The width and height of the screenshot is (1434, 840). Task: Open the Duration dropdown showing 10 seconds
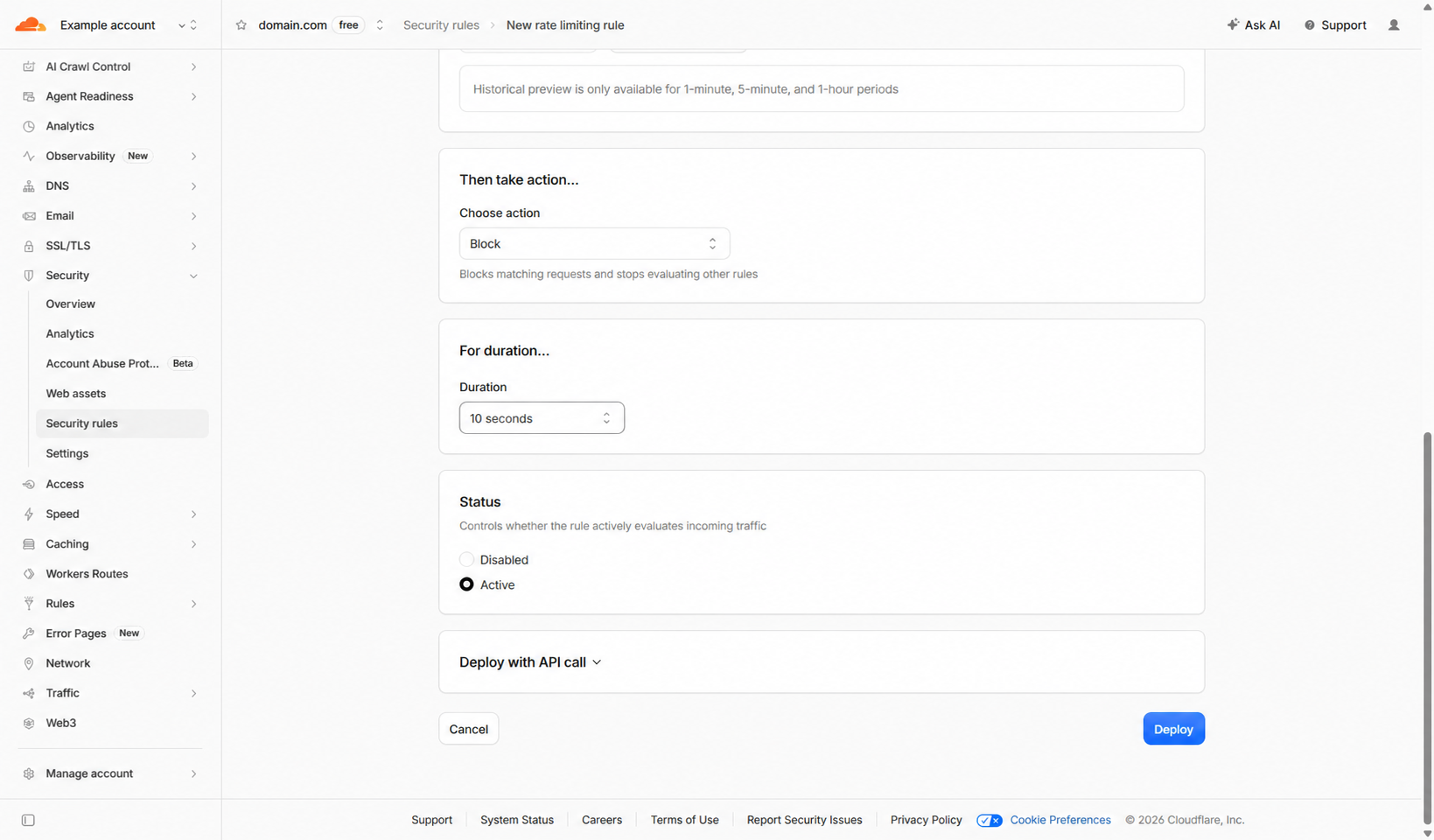[542, 418]
